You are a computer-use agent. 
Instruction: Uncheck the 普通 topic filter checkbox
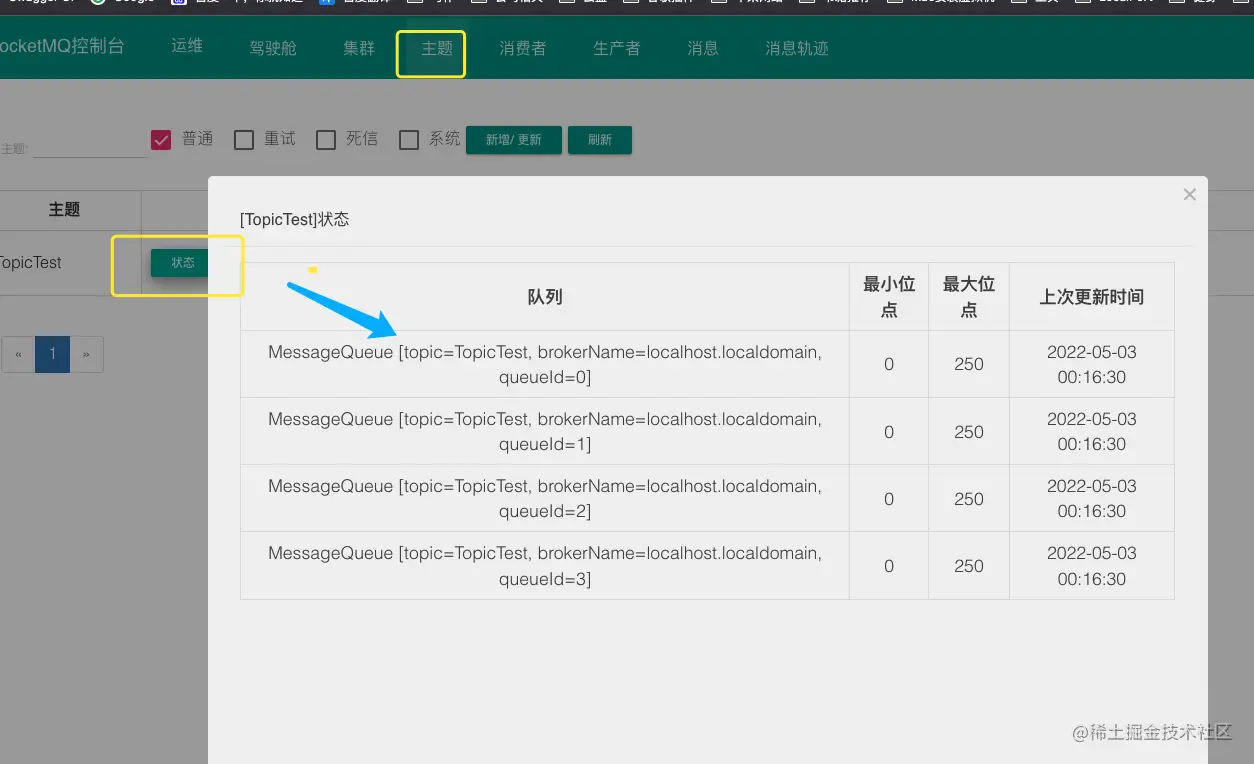(161, 140)
